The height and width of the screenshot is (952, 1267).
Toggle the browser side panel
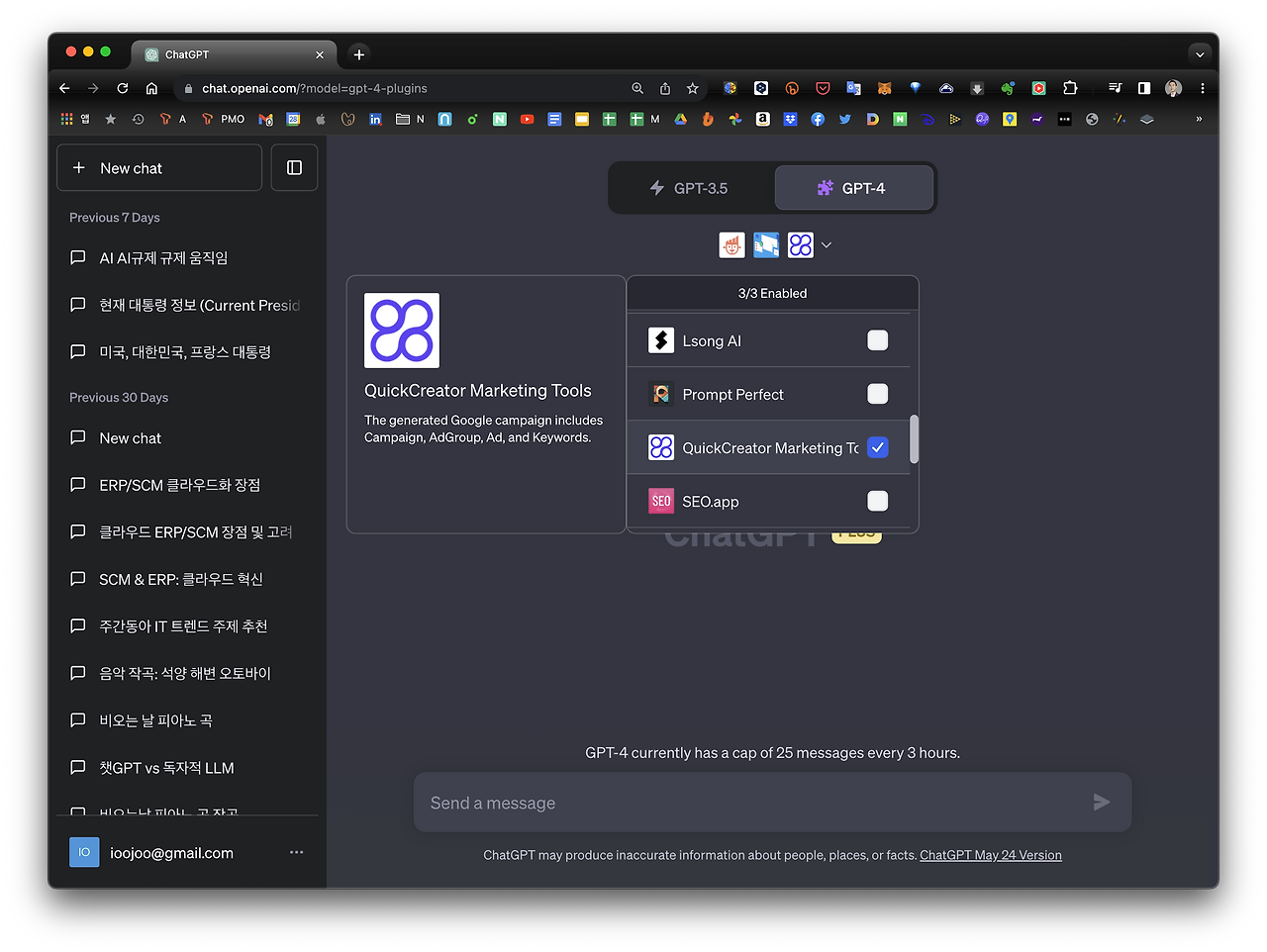click(x=1144, y=88)
